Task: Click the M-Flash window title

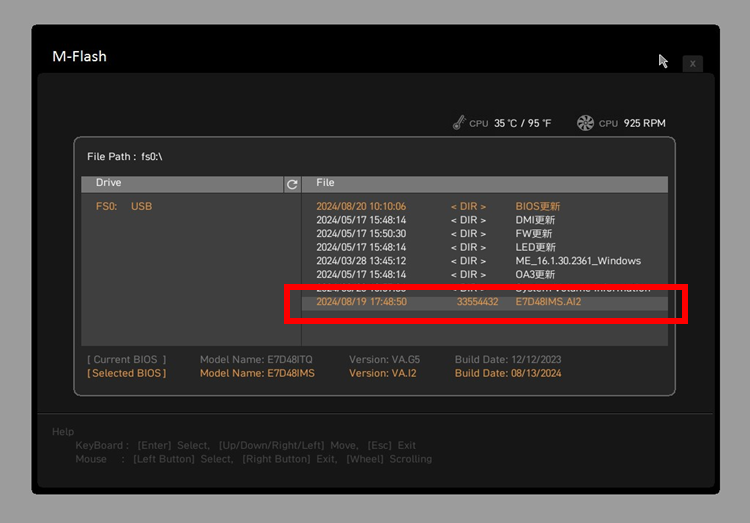Action: (x=79, y=56)
